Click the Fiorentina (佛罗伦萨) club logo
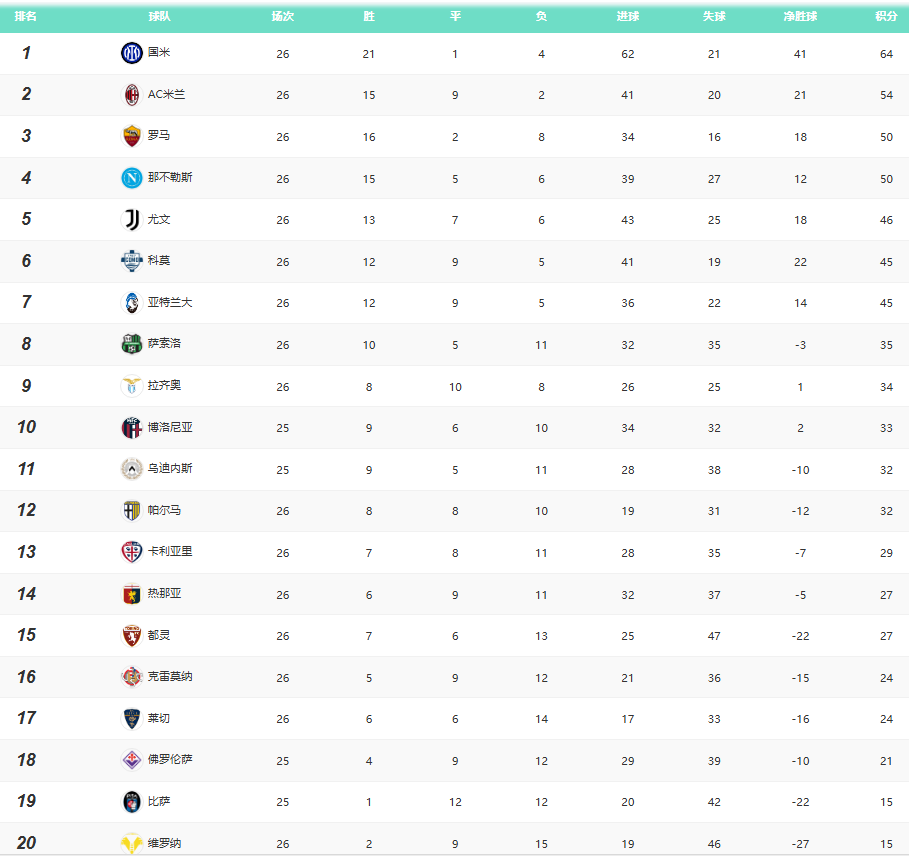The width and height of the screenshot is (909, 856). click(131, 760)
